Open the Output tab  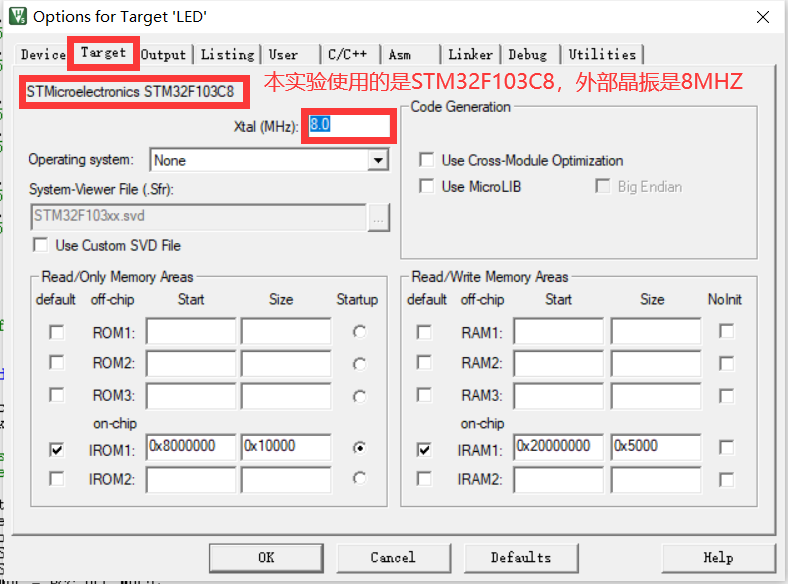(163, 54)
